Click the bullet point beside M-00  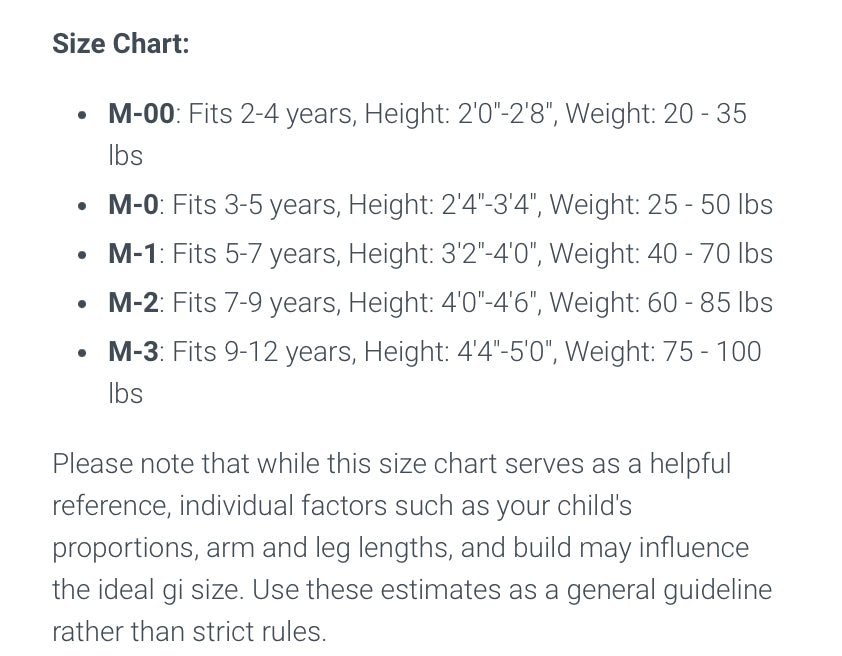pyautogui.click(x=82, y=115)
